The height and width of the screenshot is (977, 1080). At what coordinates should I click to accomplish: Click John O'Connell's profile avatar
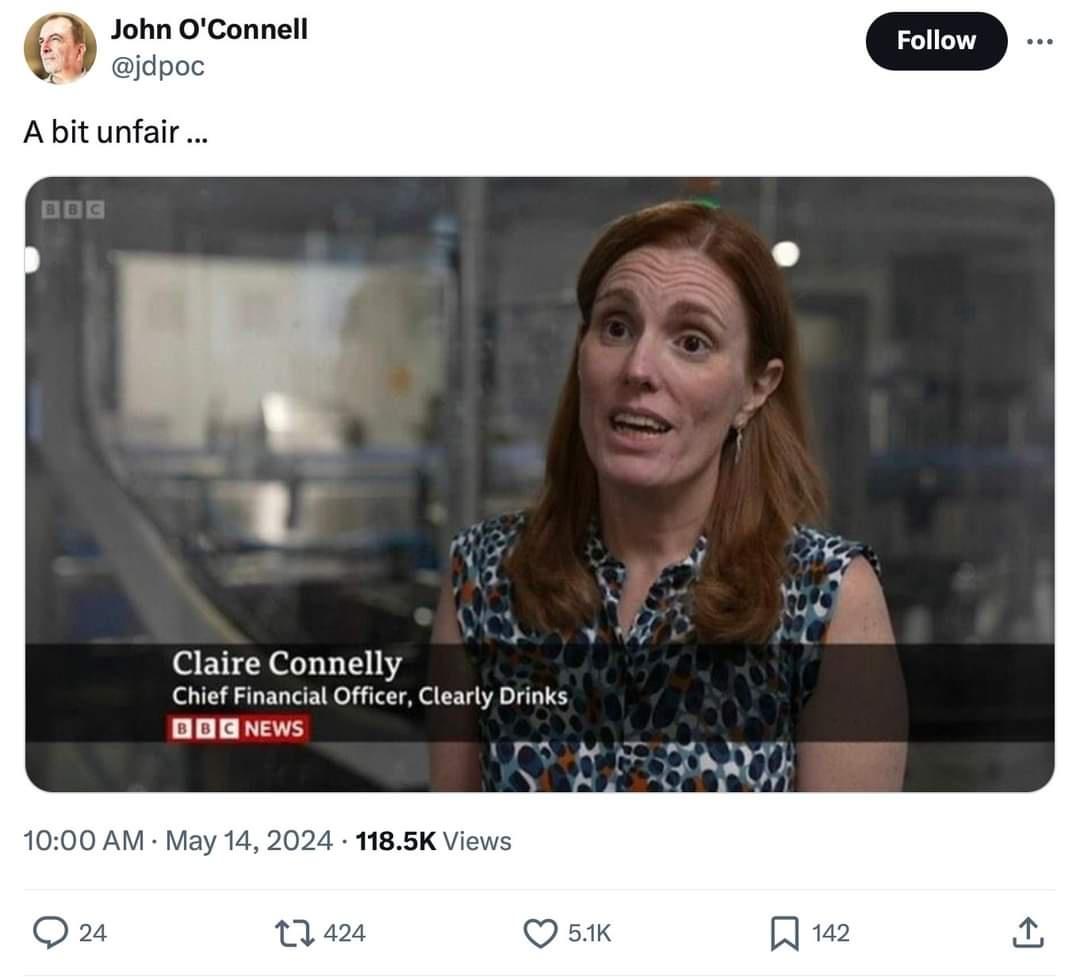point(60,48)
